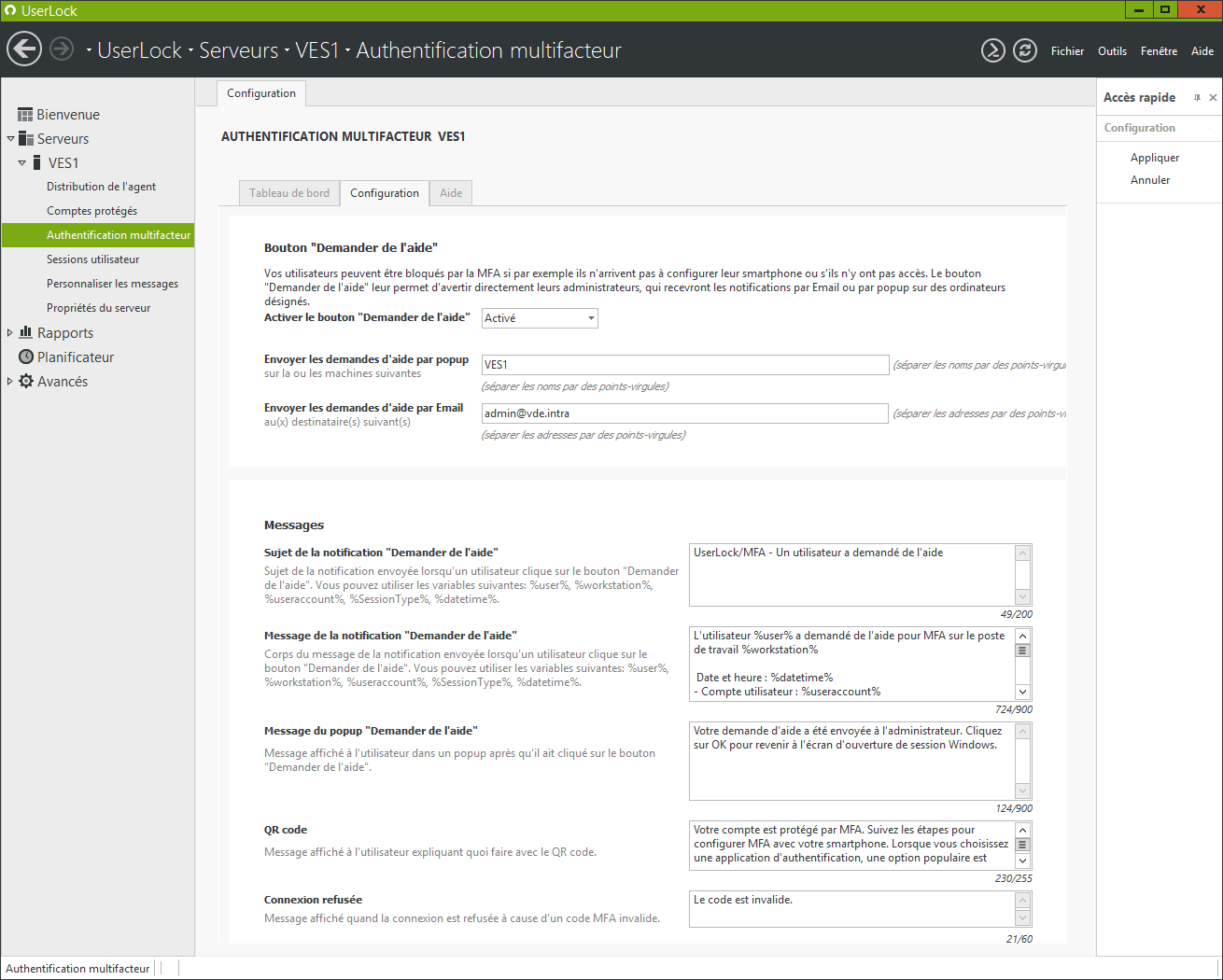This screenshot has height=980, width=1223.
Task: Switch to Tableau de bord tab
Action: point(289,193)
